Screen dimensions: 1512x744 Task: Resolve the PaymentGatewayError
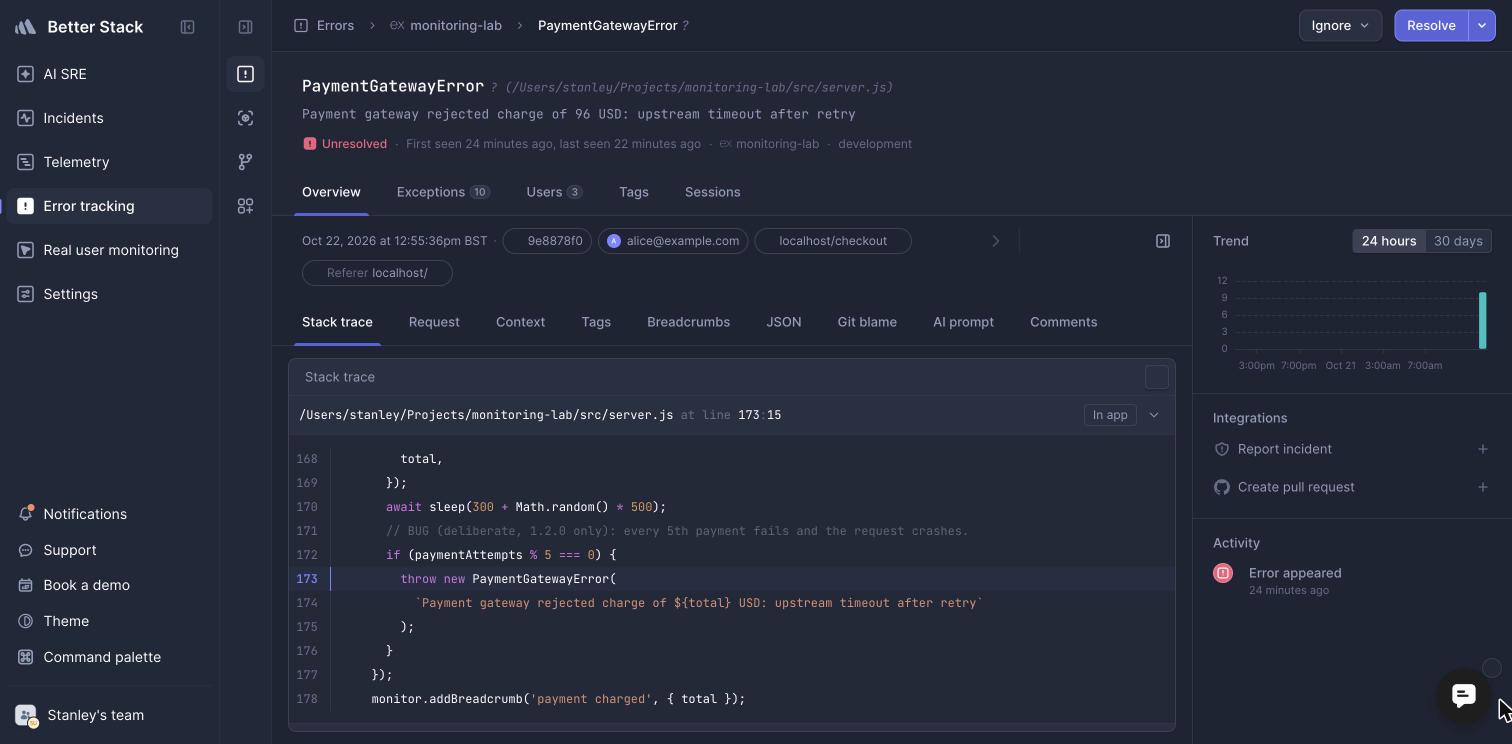point(1431,26)
